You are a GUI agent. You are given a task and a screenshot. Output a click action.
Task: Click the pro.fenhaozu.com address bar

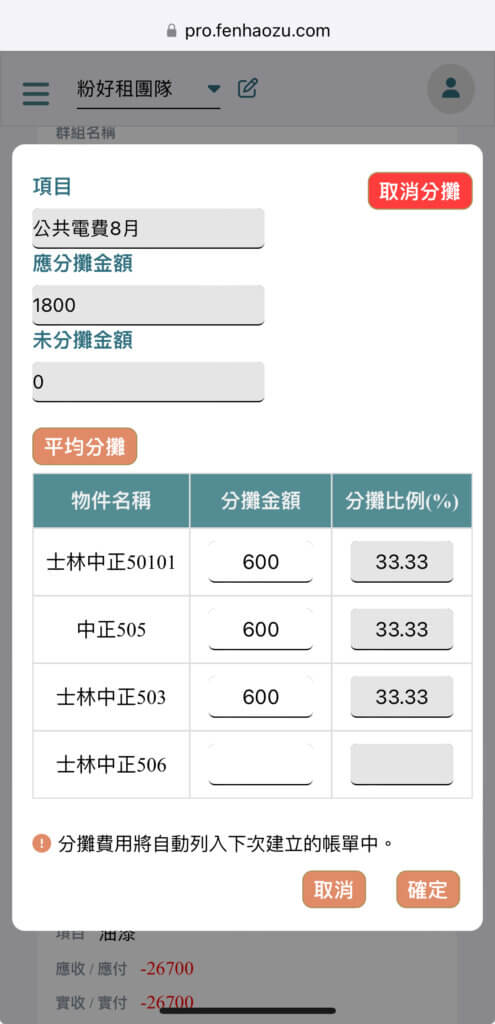(x=248, y=31)
